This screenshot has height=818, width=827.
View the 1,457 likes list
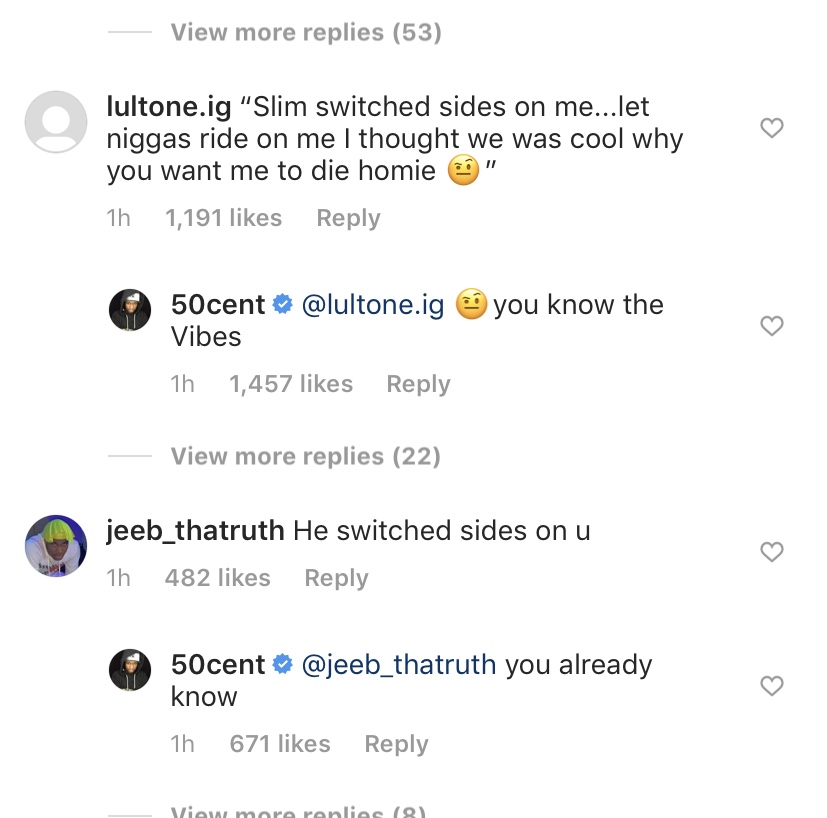pyautogui.click(x=291, y=384)
